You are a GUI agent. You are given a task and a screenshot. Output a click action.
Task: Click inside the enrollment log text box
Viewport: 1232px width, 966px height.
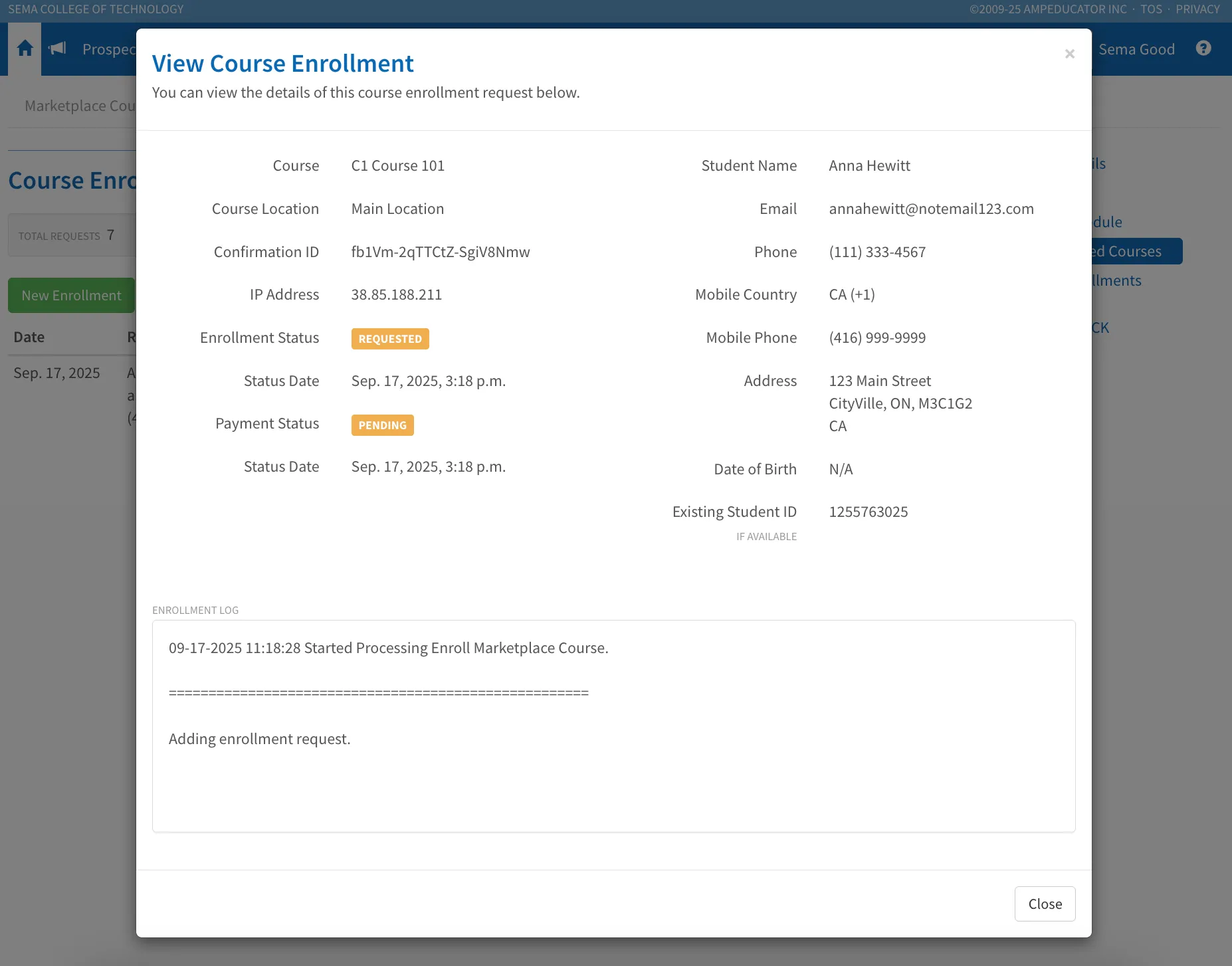pos(613,725)
